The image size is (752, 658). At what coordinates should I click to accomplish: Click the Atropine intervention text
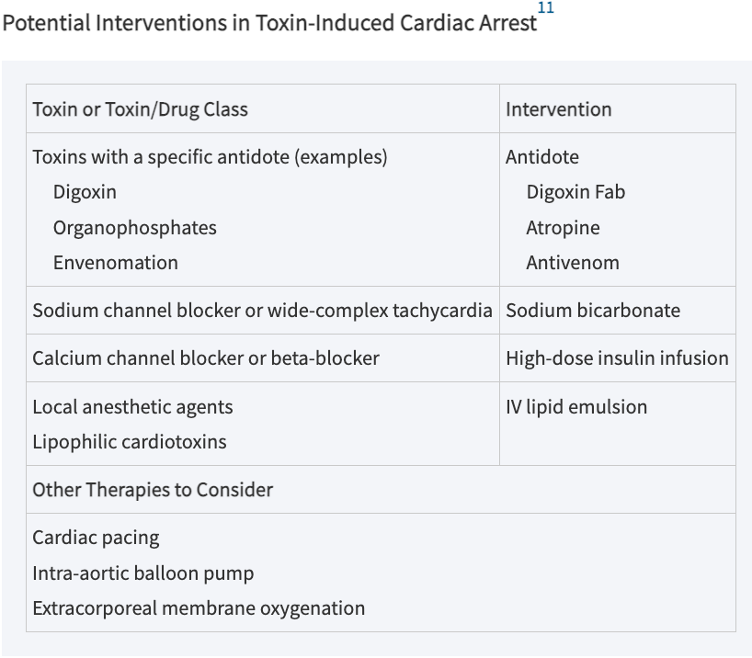click(x=563, y=228)
